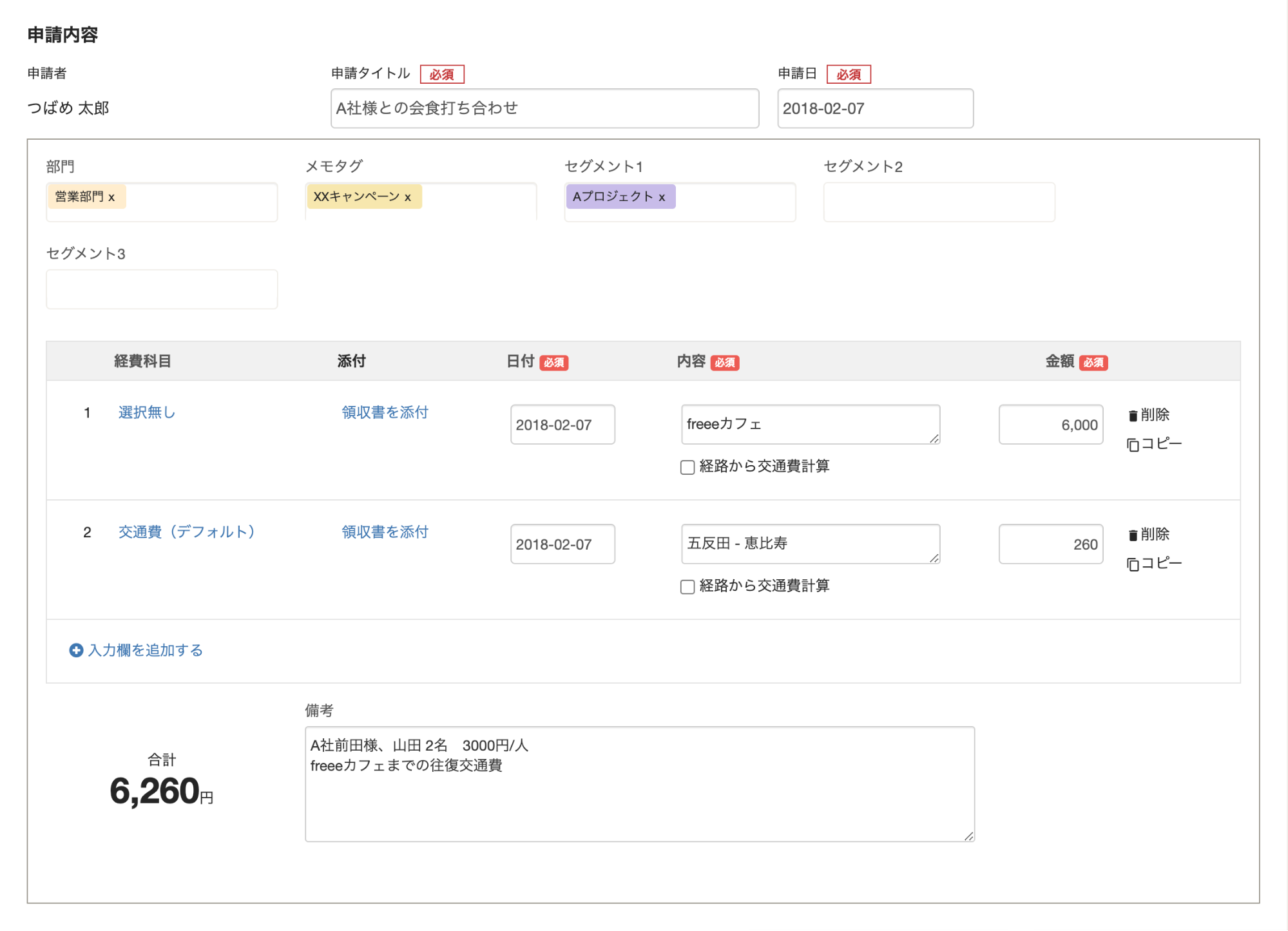
Task: Enable 経路から交通費計算 for freeeカフェ row
Action: pos(687,467)
